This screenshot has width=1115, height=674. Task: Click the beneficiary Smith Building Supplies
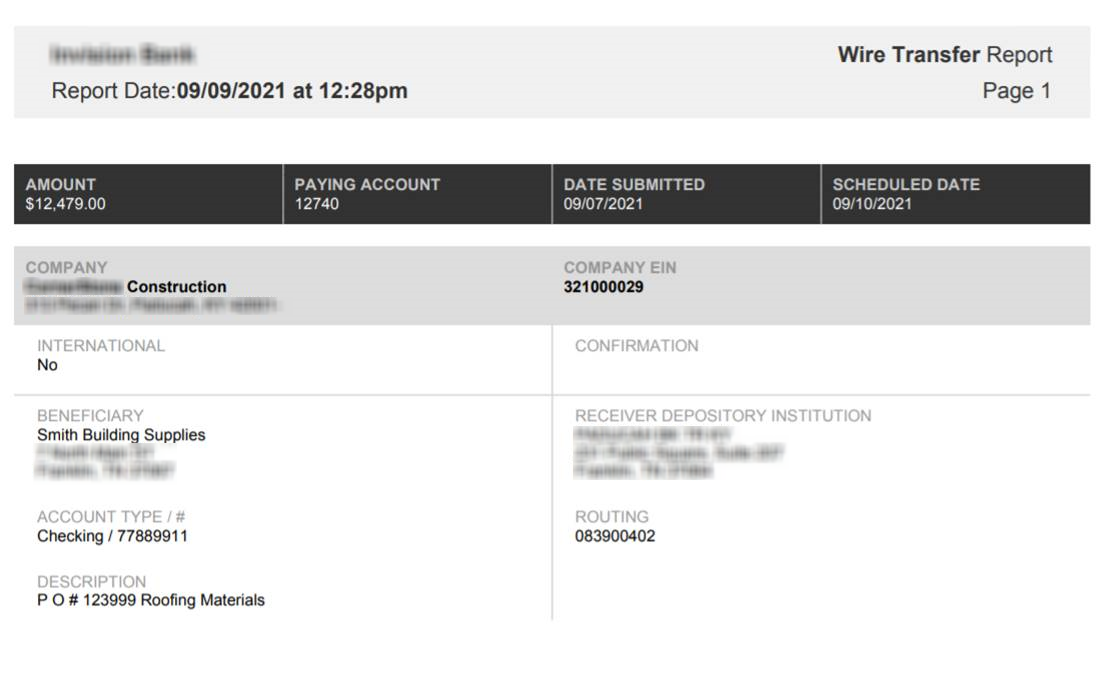point(121,435)
